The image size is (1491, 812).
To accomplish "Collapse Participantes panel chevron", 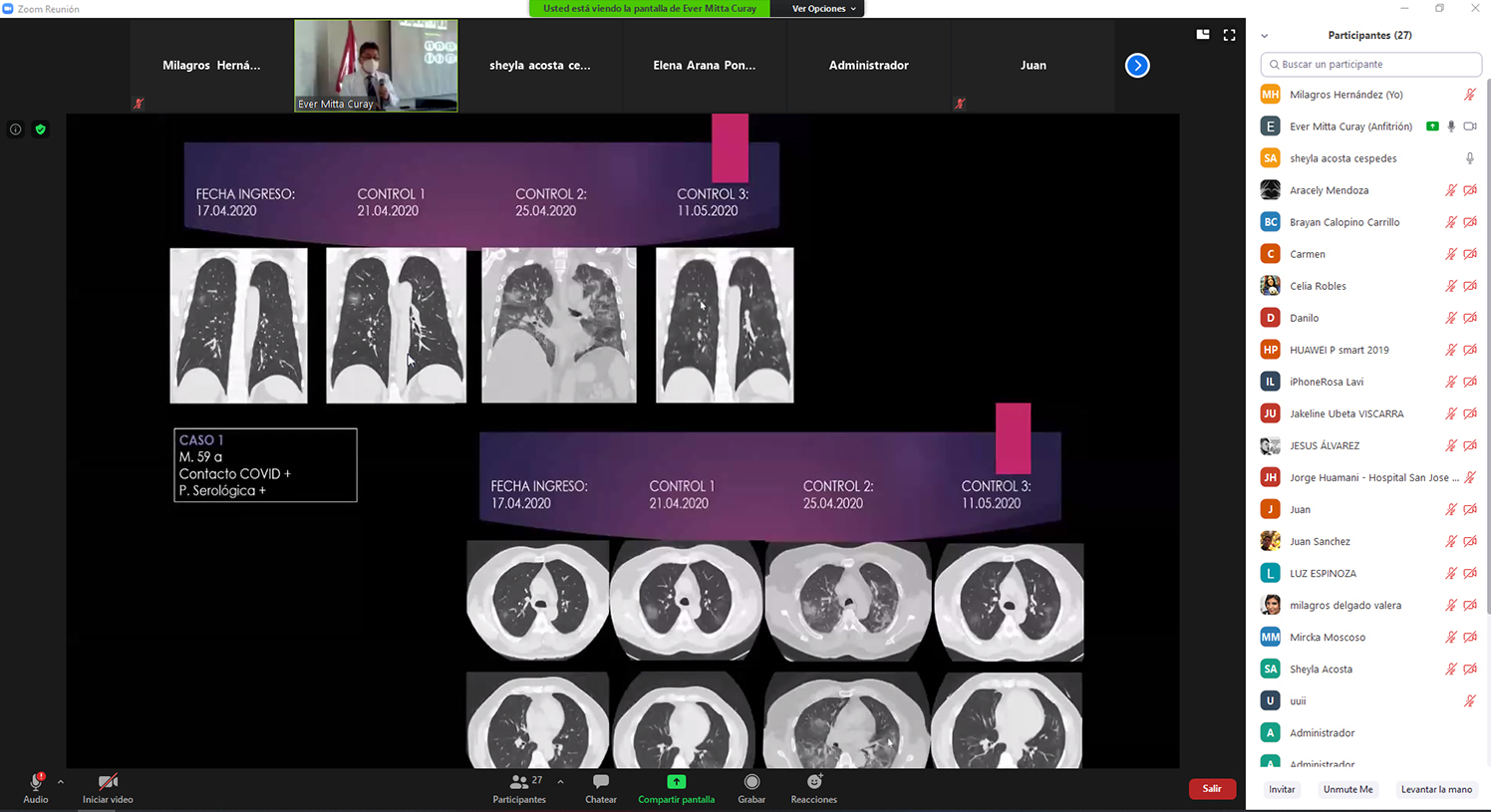I will [1265, 35].
